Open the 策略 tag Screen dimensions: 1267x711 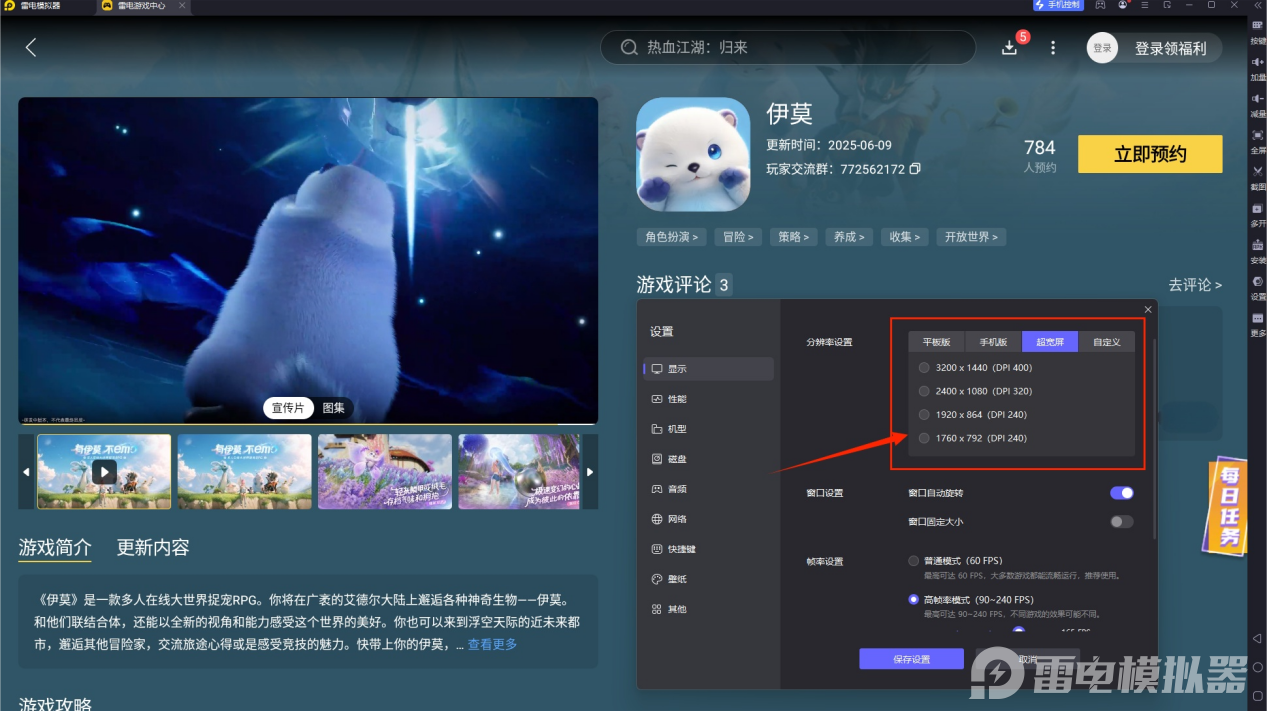[794, 237]
